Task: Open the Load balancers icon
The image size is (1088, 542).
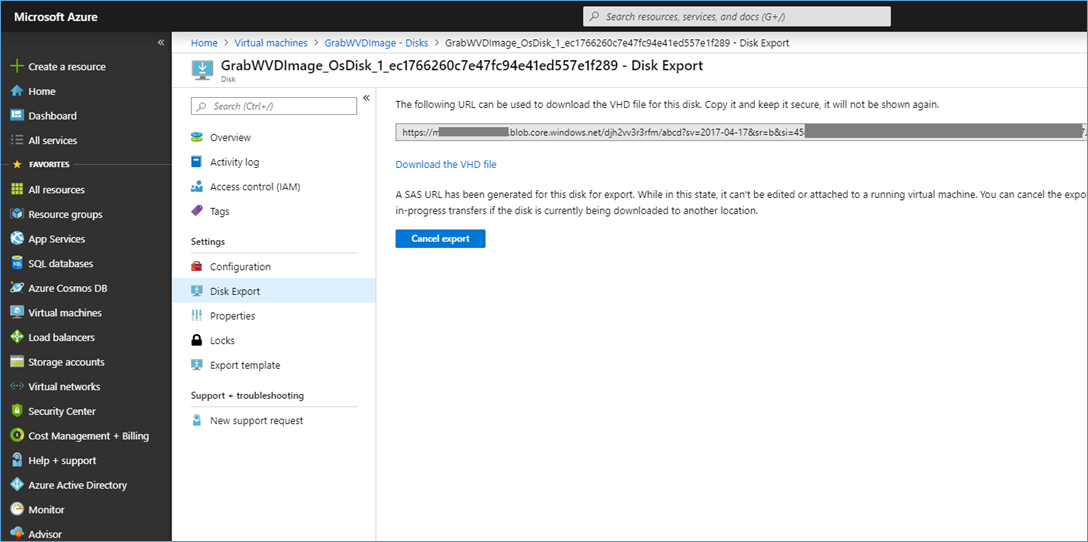Action: pos(17,337)
